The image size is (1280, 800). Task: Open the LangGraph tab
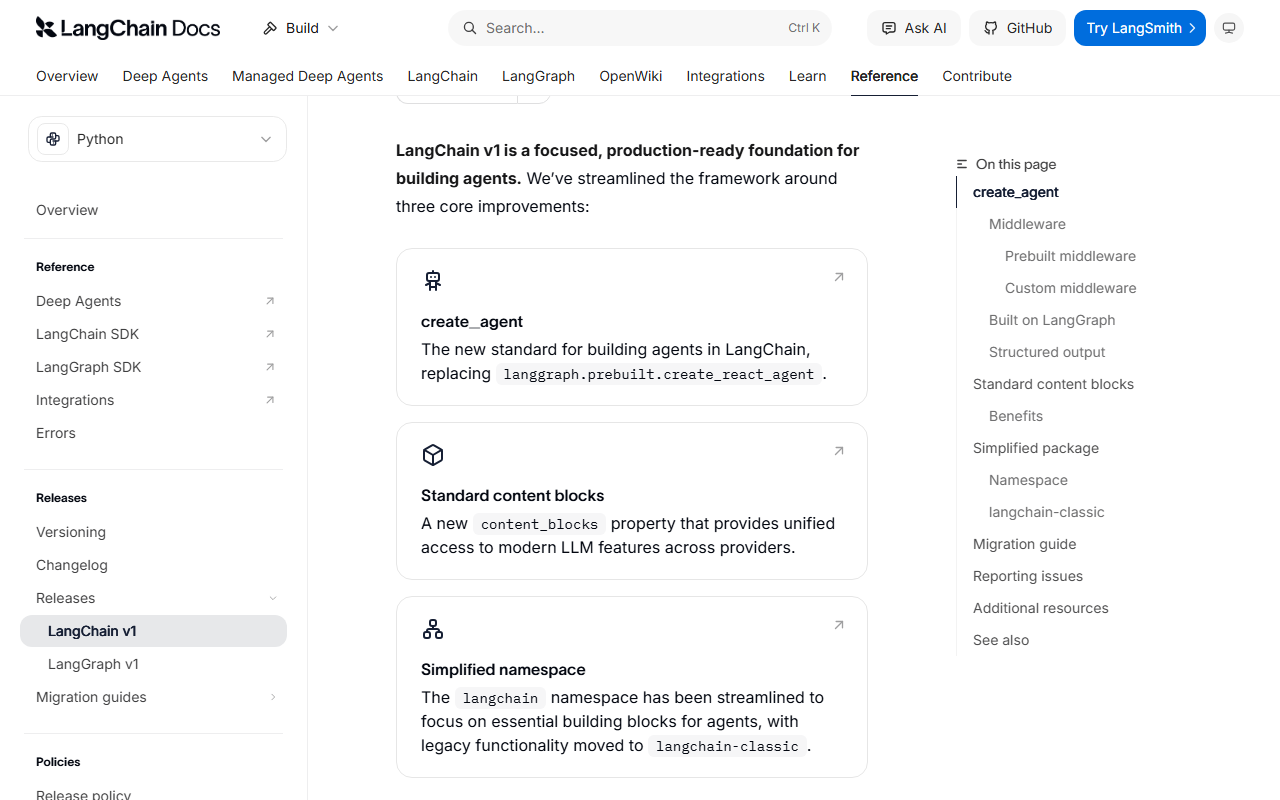[538, 76]
